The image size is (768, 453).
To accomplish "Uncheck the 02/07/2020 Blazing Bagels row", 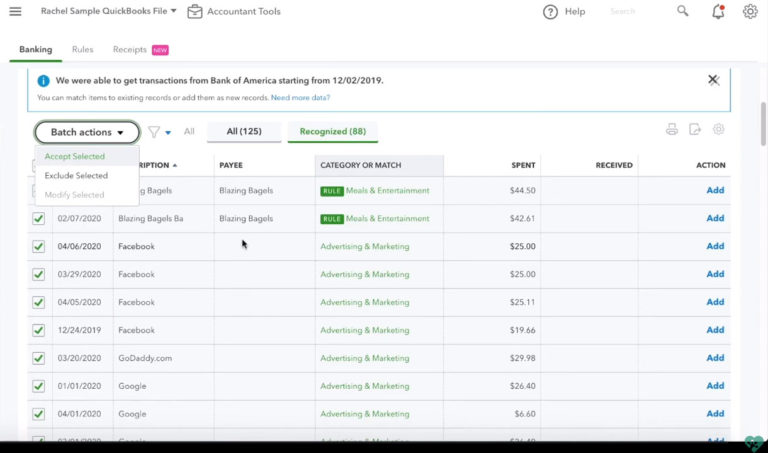I will point(38,218).
